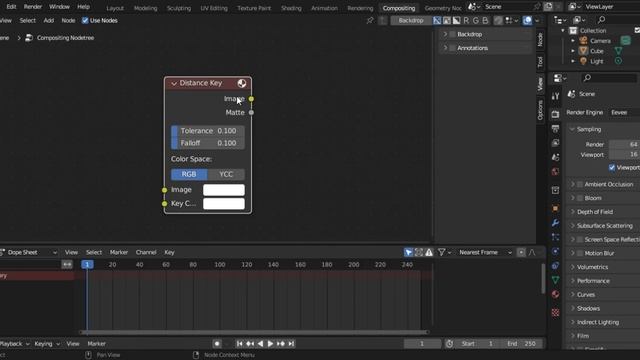Screen dimensions: 640x360
Task: Switch to the Shading workspace tab
Action: tap(291, 8)
